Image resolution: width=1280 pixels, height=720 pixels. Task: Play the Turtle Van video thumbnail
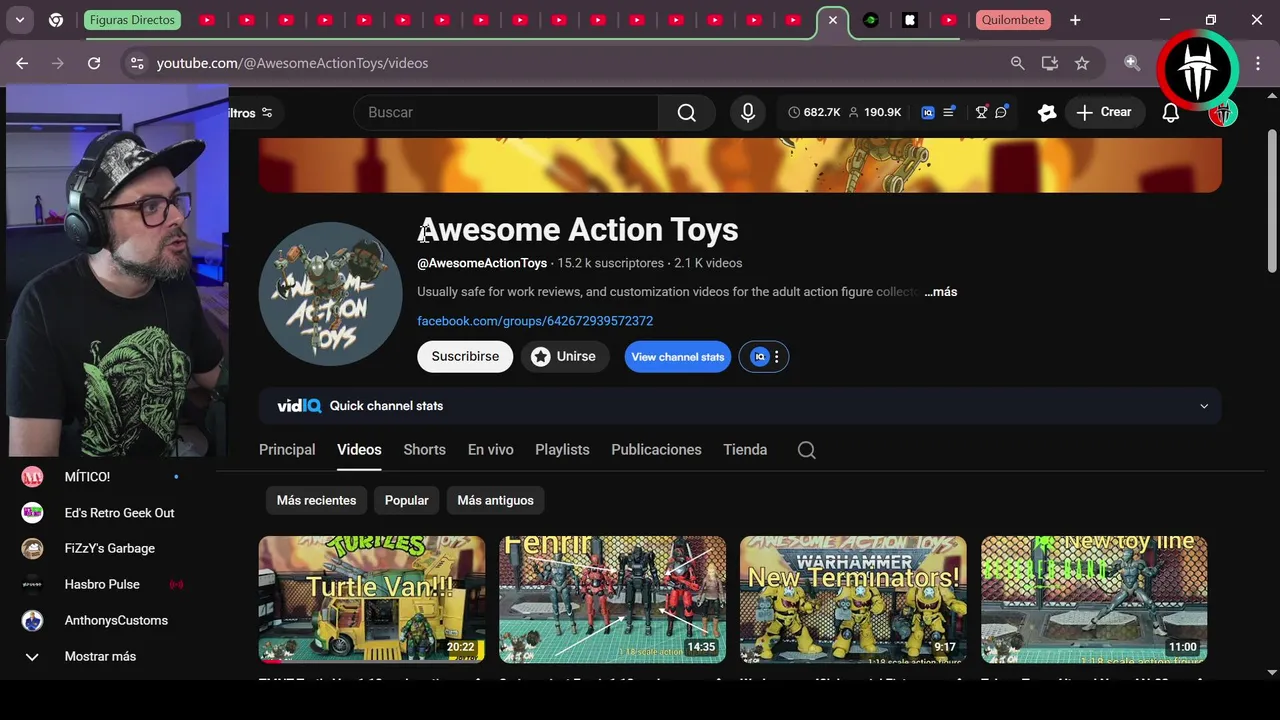point(372,599)
